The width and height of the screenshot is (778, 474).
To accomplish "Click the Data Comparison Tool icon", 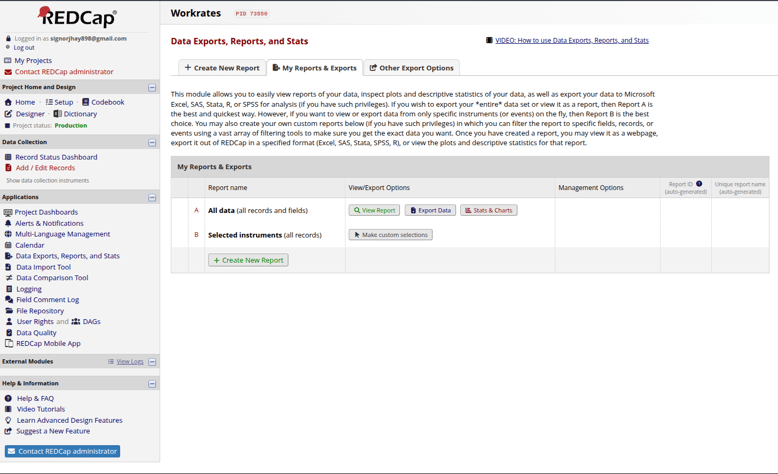I will click(8, 278).
